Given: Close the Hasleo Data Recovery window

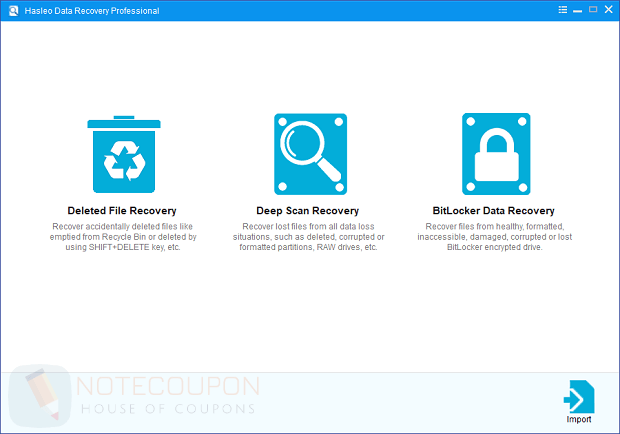Looking at the screenshot, I should [x=609, y=9].
